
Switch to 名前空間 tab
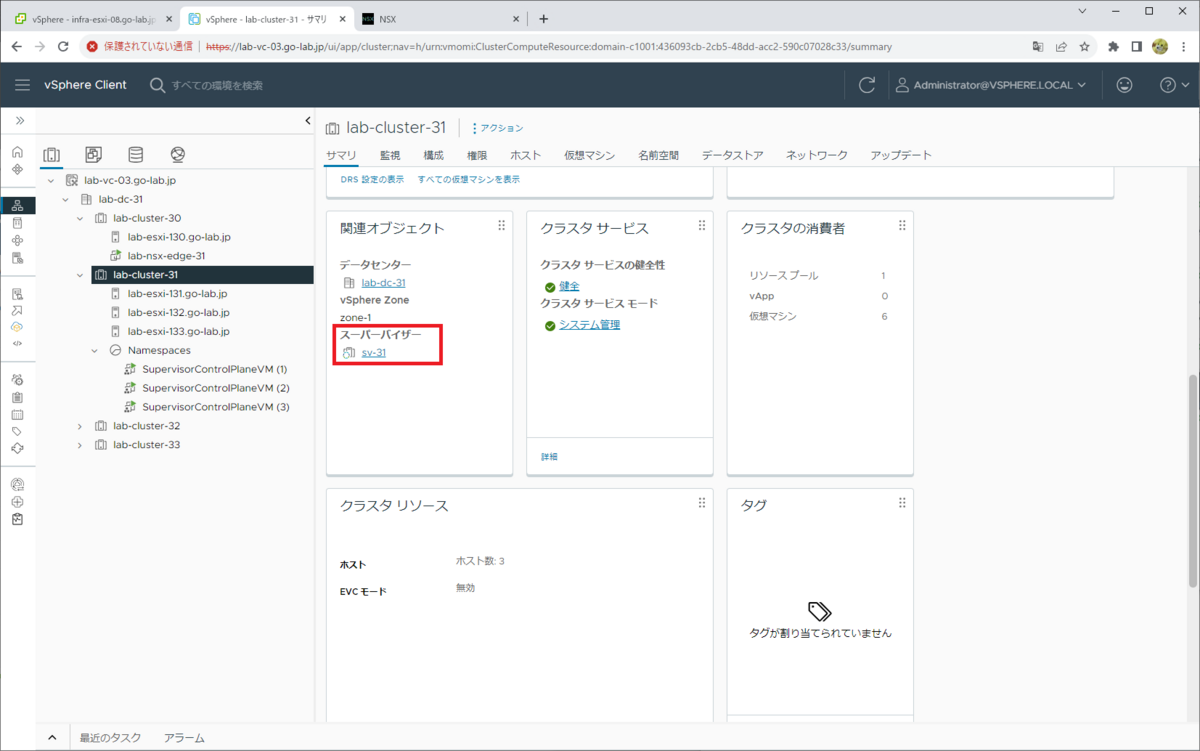658,155
